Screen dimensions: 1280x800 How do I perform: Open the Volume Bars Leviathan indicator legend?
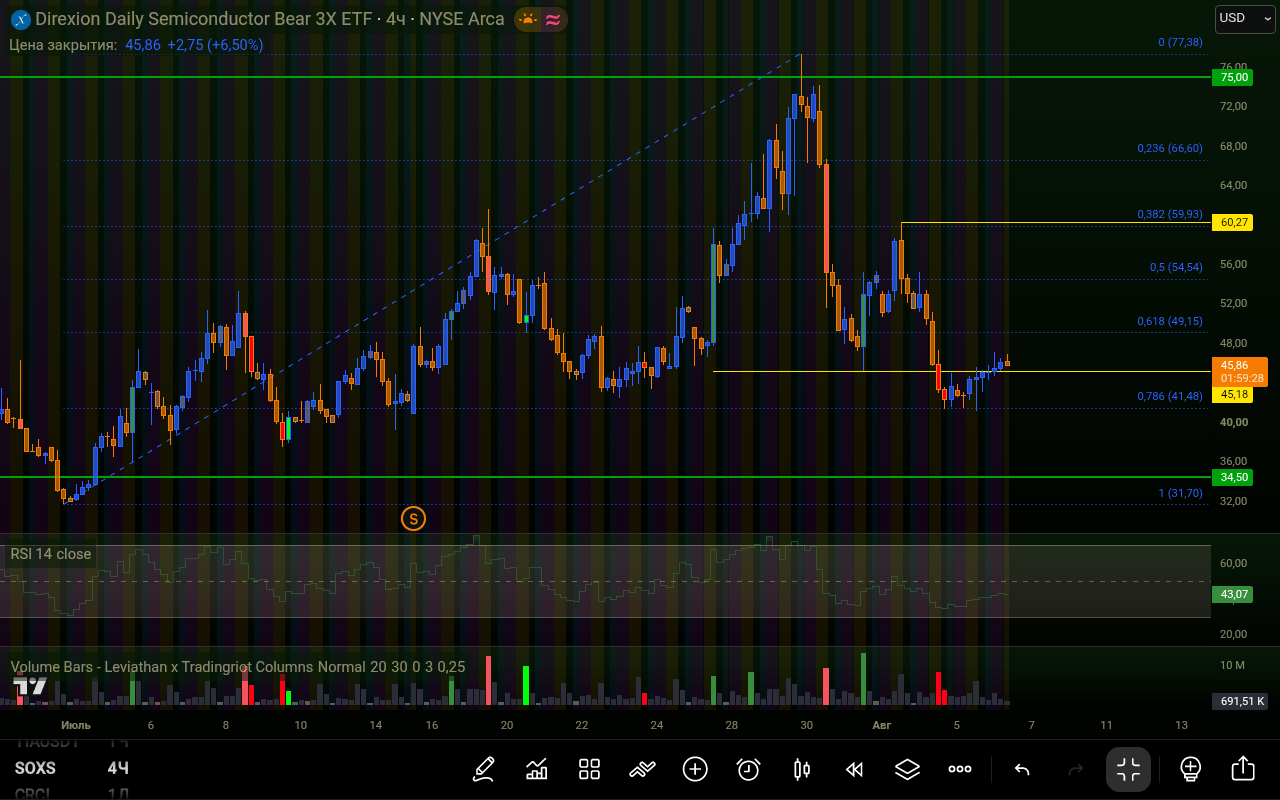(x=238, y=667)
